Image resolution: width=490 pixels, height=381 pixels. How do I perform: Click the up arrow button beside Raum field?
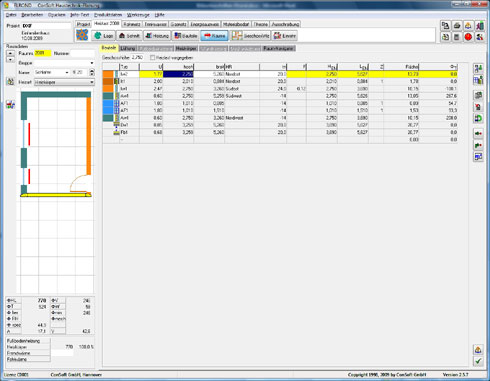10,53
